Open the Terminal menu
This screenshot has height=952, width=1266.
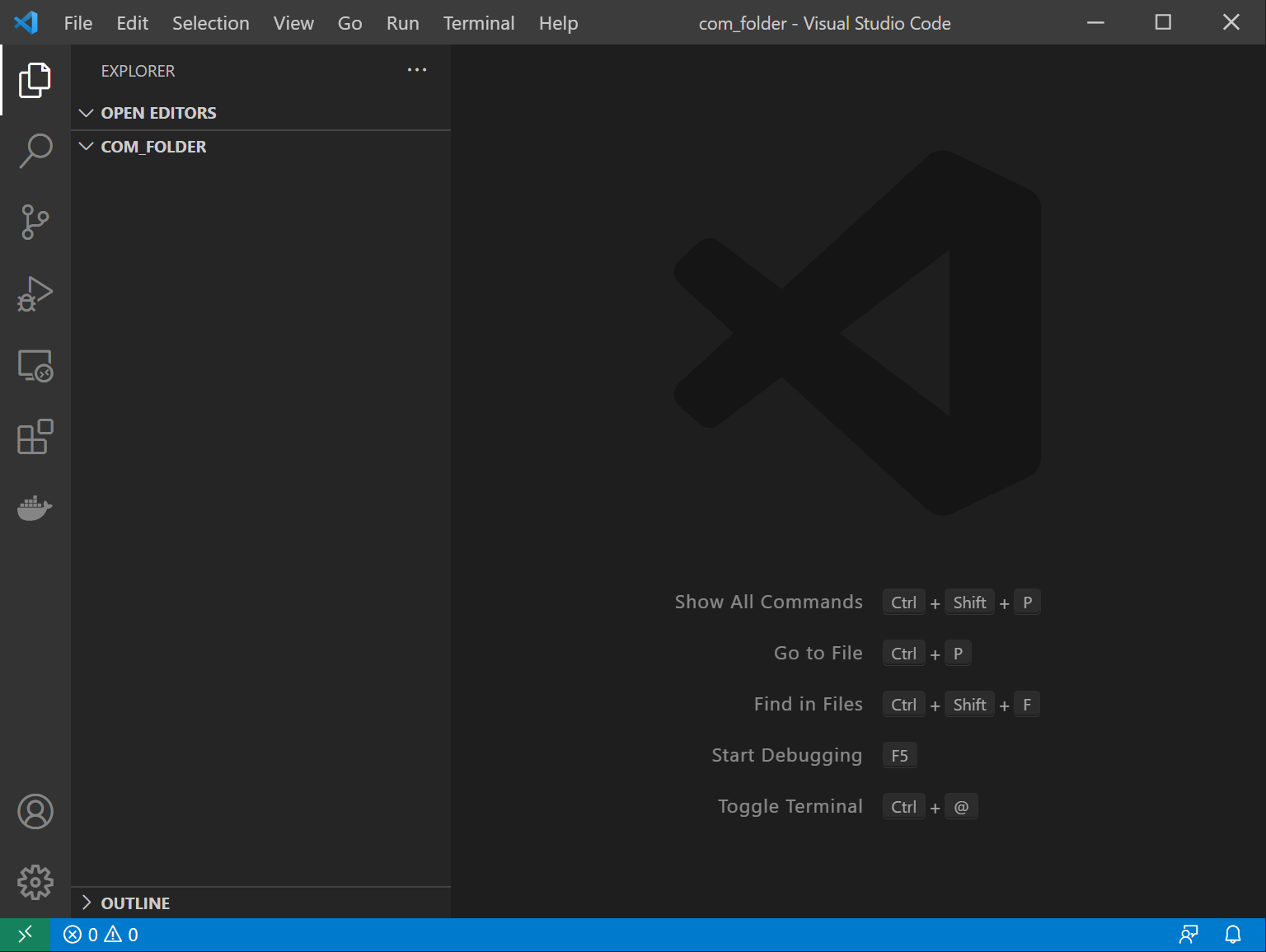(479, 23)
